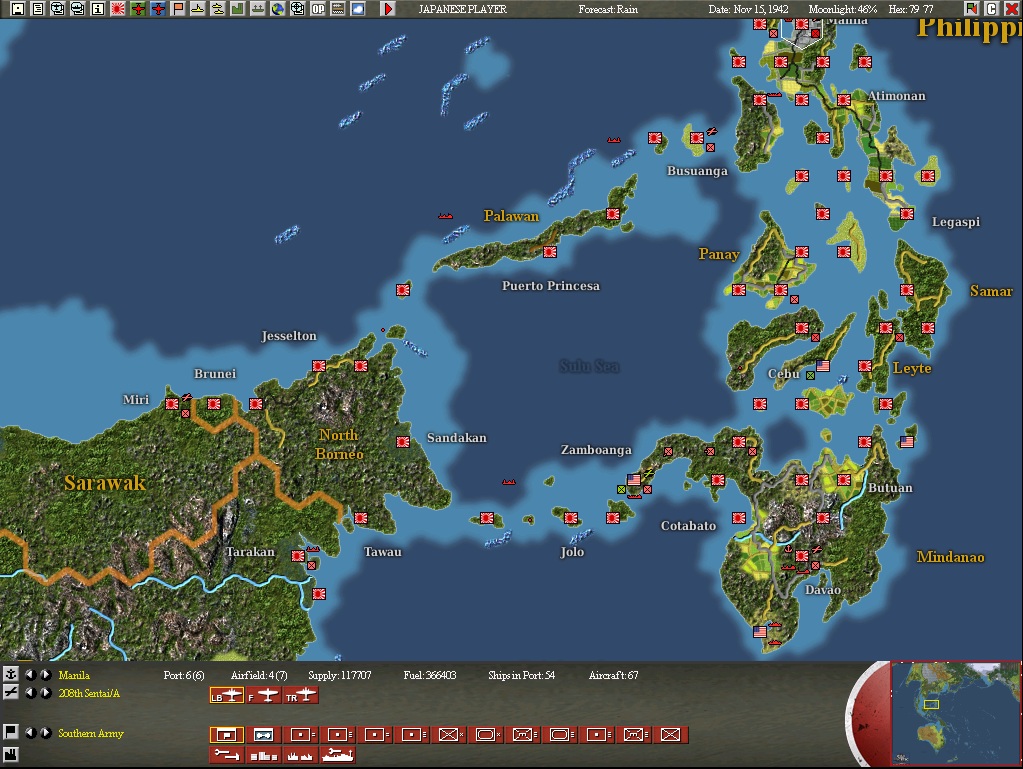The width and height of the screenshot is (1023, 769).
Task: Select the Japanese base at Jesselton
Action: (x=318, y=366)
